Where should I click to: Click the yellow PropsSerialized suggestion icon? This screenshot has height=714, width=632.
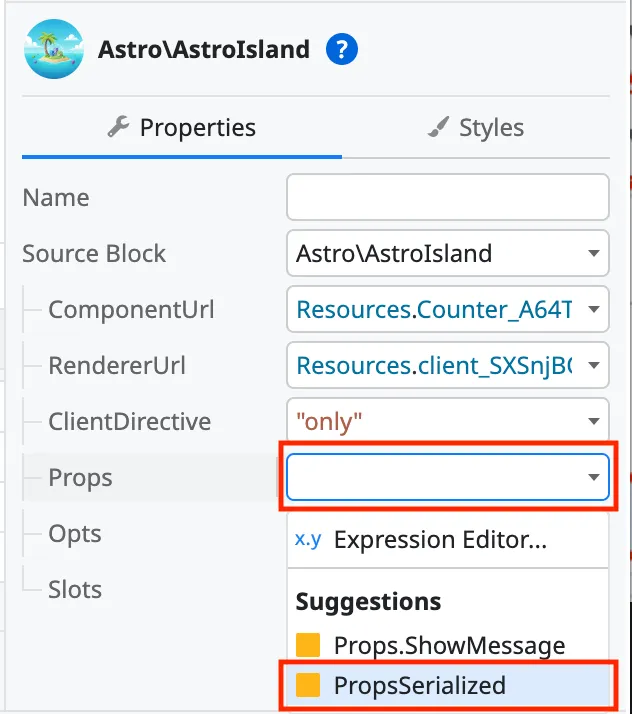(308, 686)
